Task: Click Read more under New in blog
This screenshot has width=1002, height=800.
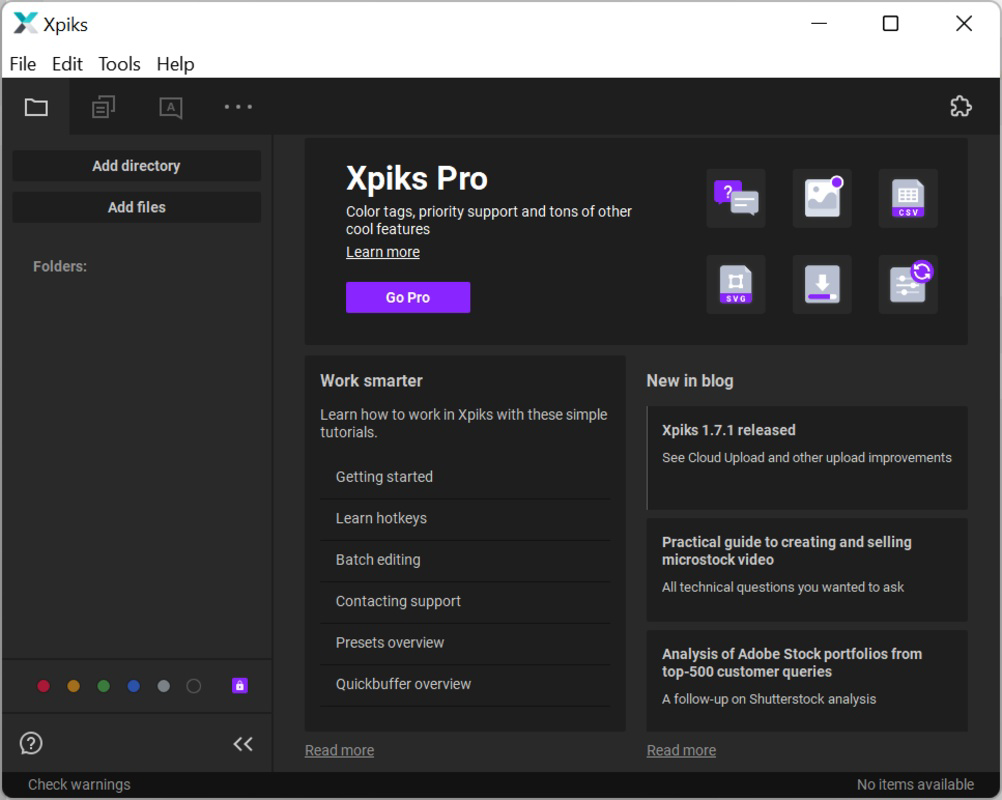Action: coord(681,750)
